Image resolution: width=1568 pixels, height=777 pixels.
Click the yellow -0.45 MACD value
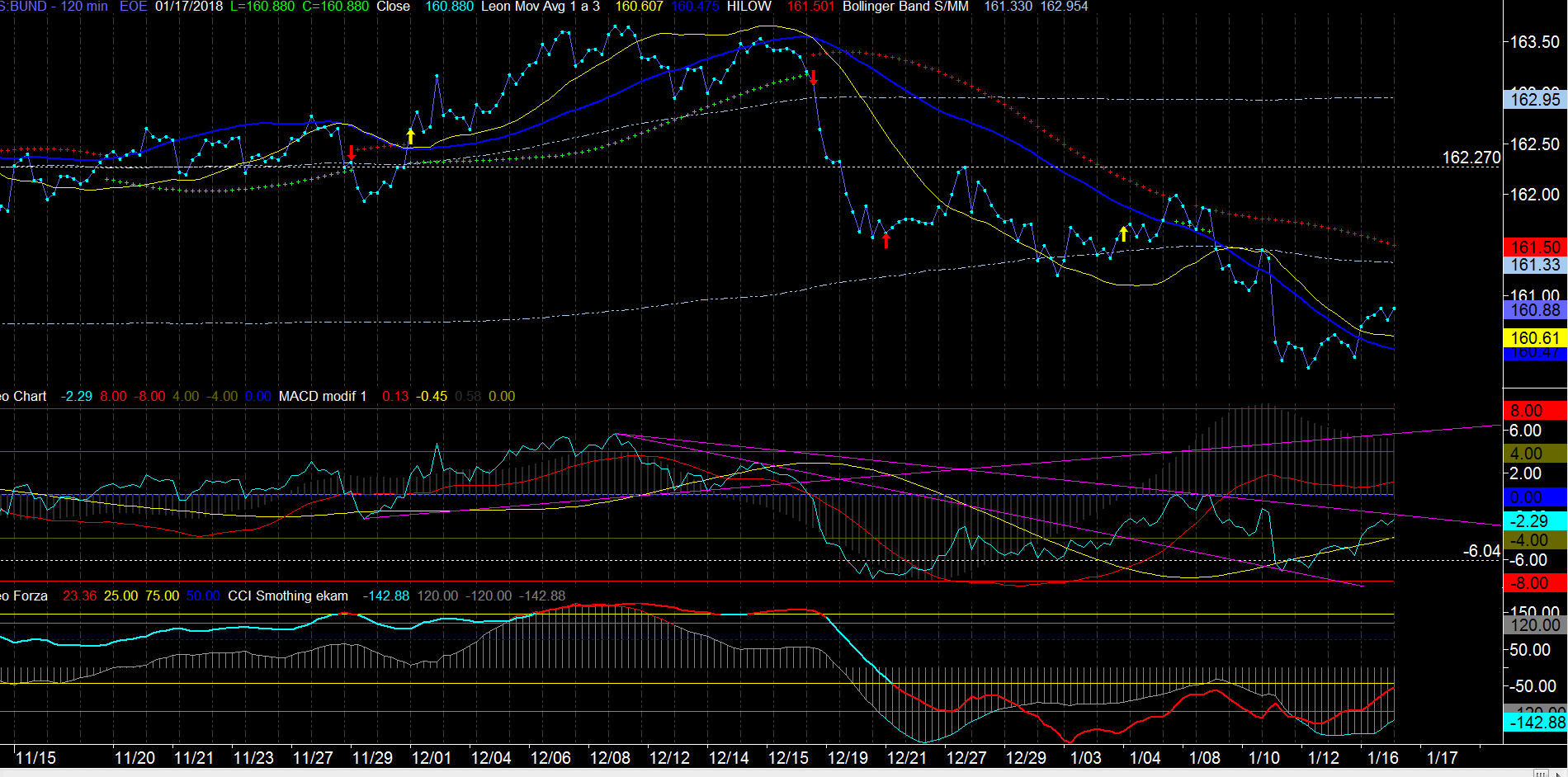[x=432, y=397]
